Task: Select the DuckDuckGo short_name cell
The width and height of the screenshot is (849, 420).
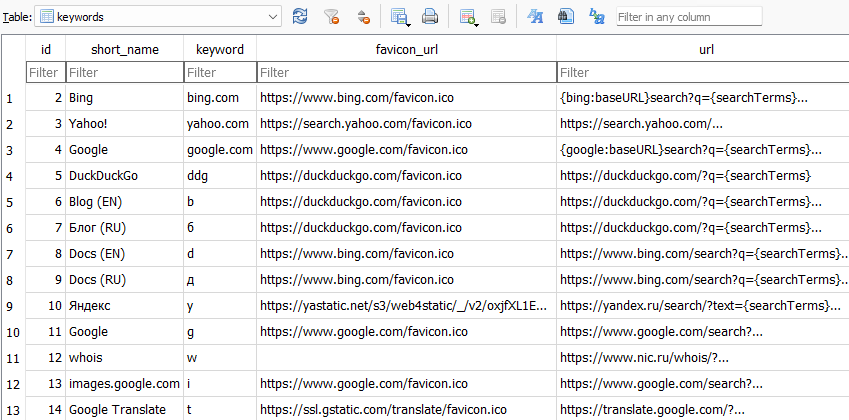Action: click(x=125, y=176)
